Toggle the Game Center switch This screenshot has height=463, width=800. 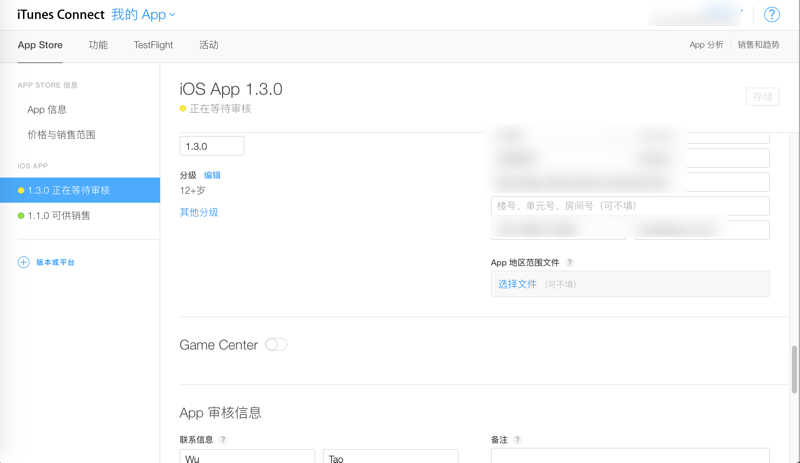click(276, 345)
